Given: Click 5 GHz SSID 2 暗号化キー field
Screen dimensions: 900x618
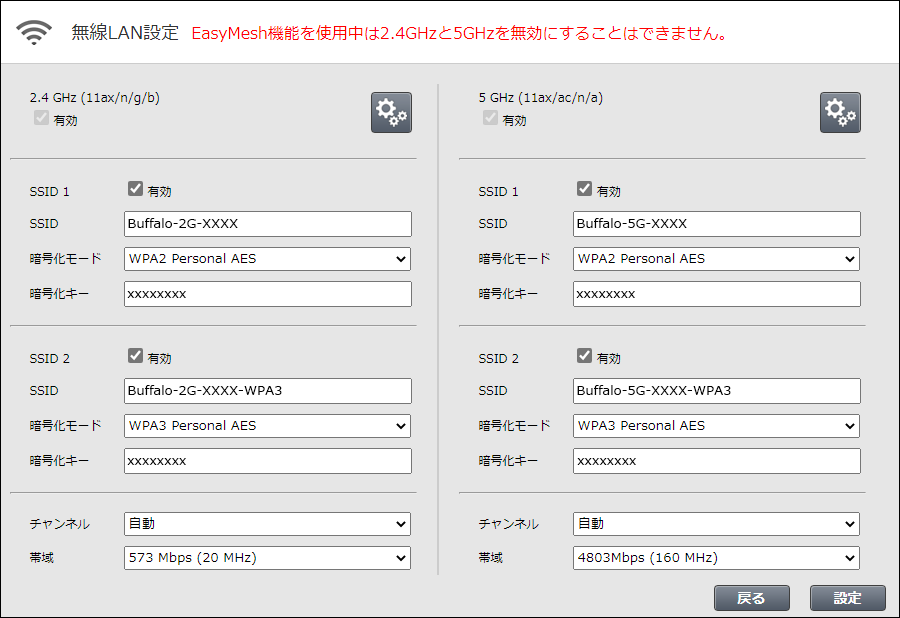Looking at the screenshot, I should [716, 461].
